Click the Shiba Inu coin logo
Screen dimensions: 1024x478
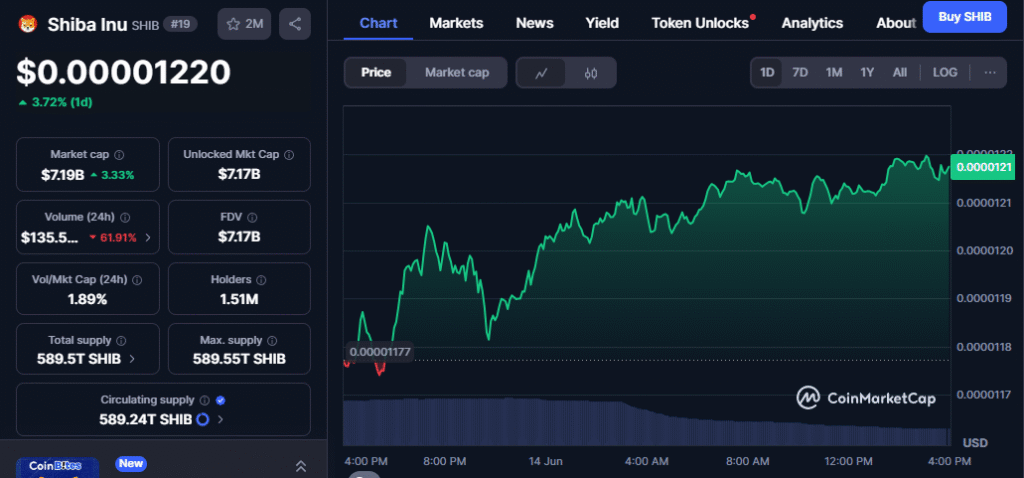coord(27,25)
